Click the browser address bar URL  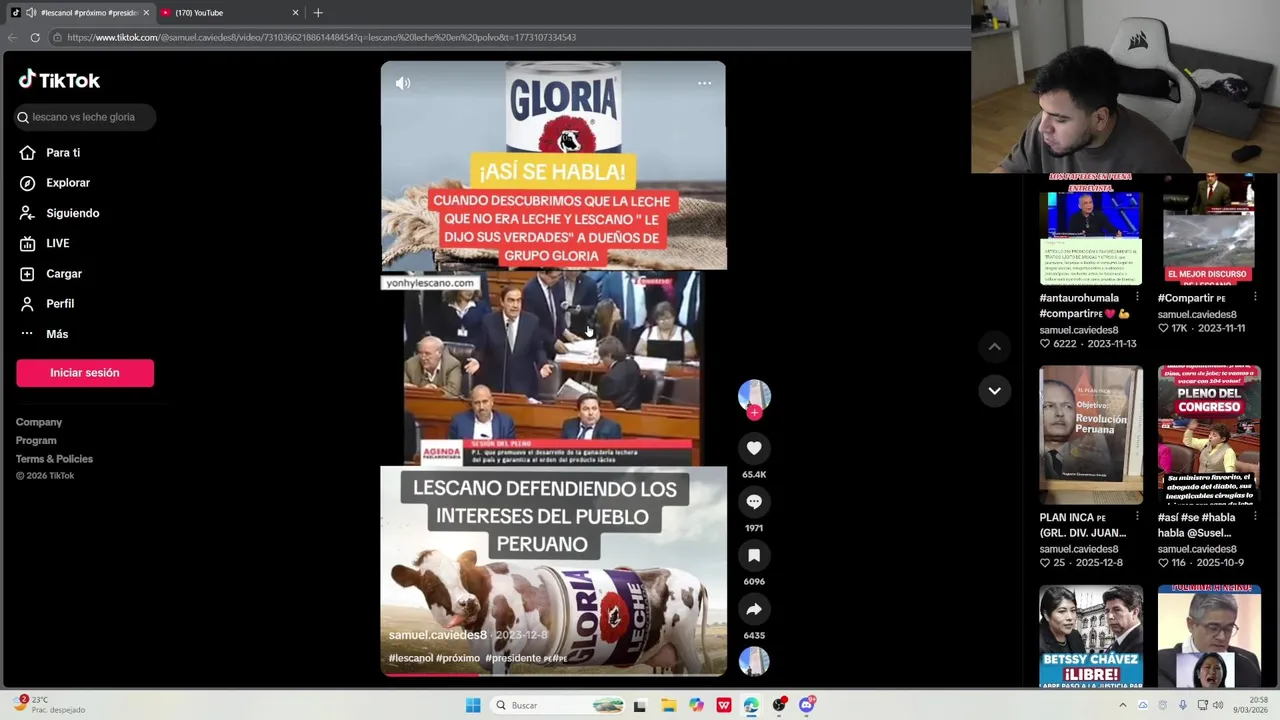pos(321,38)
